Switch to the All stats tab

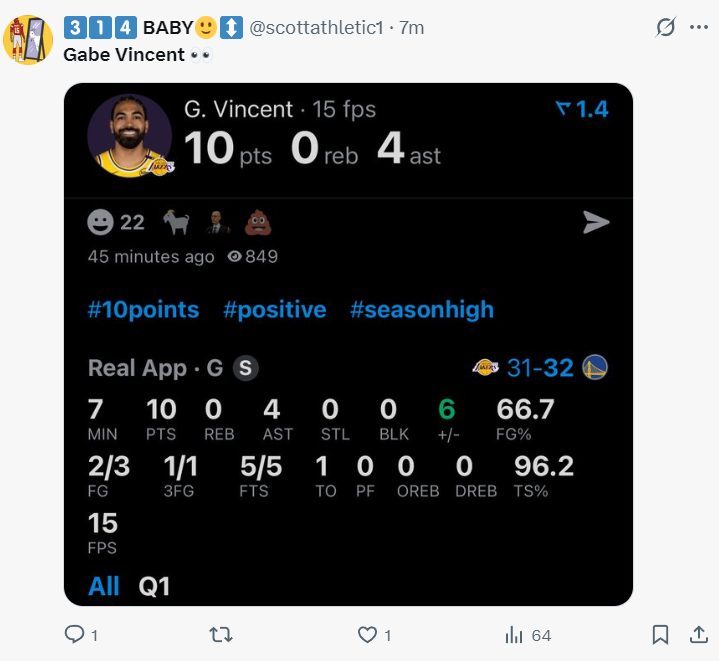104,586
